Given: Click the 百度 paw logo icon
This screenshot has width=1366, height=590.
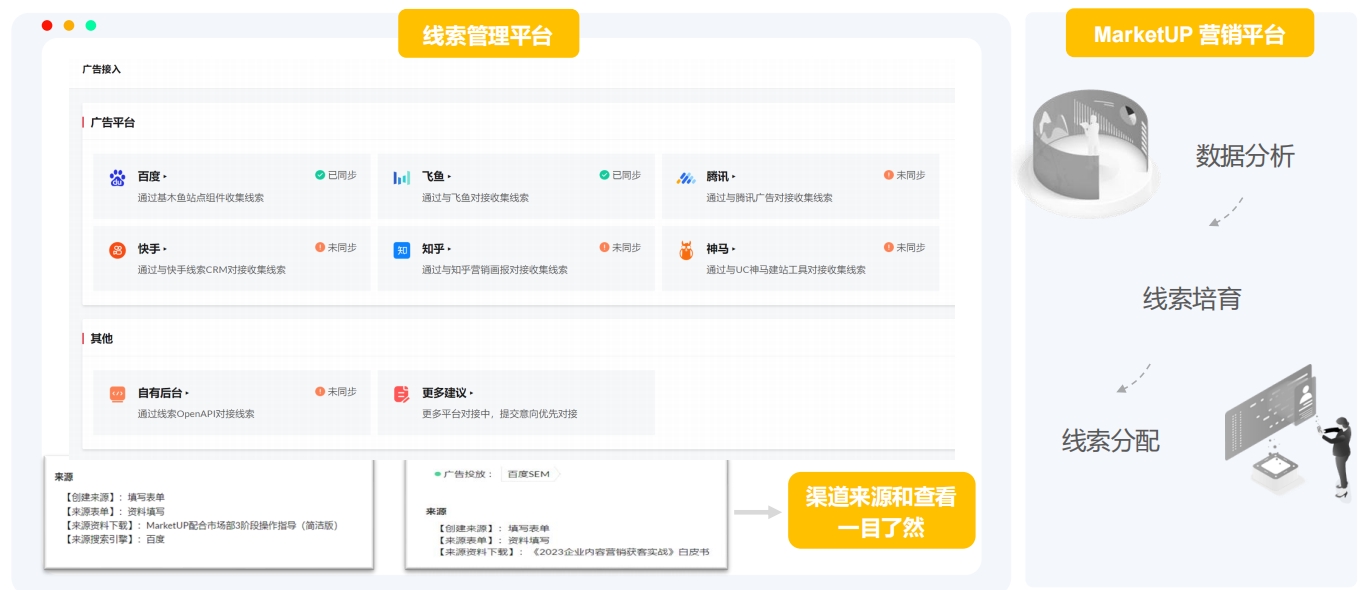Looking at the screenshot, I should [117, 178].
